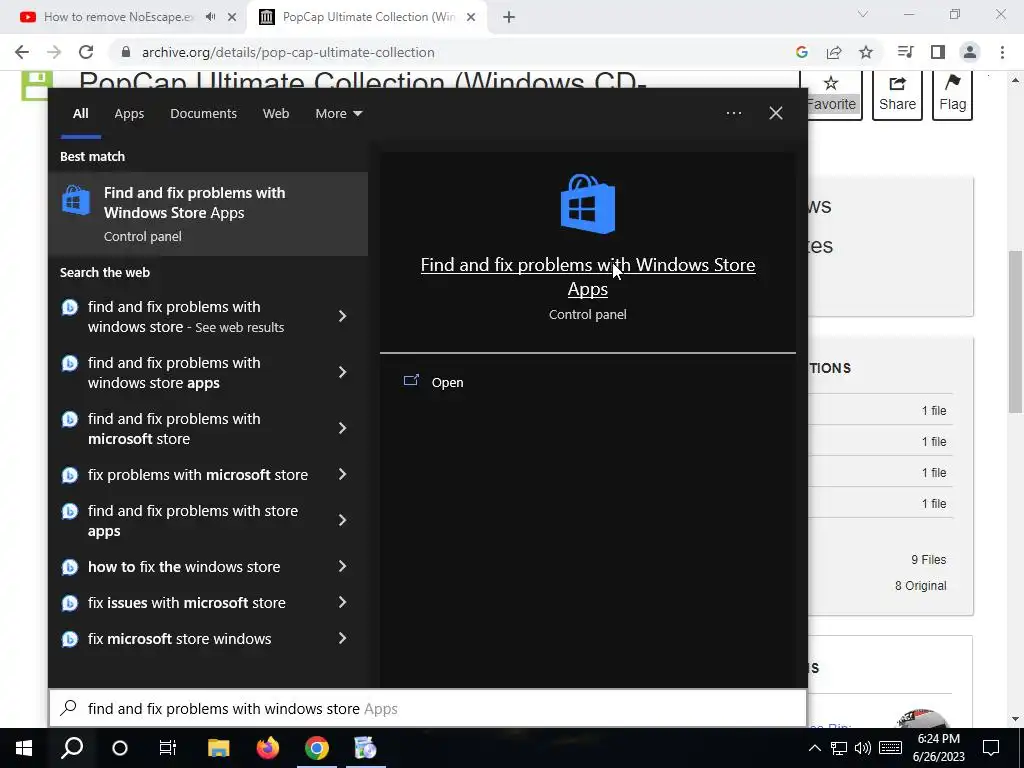Flag this archive.org item
This screenshot has width=1024, height=768.
953,95
